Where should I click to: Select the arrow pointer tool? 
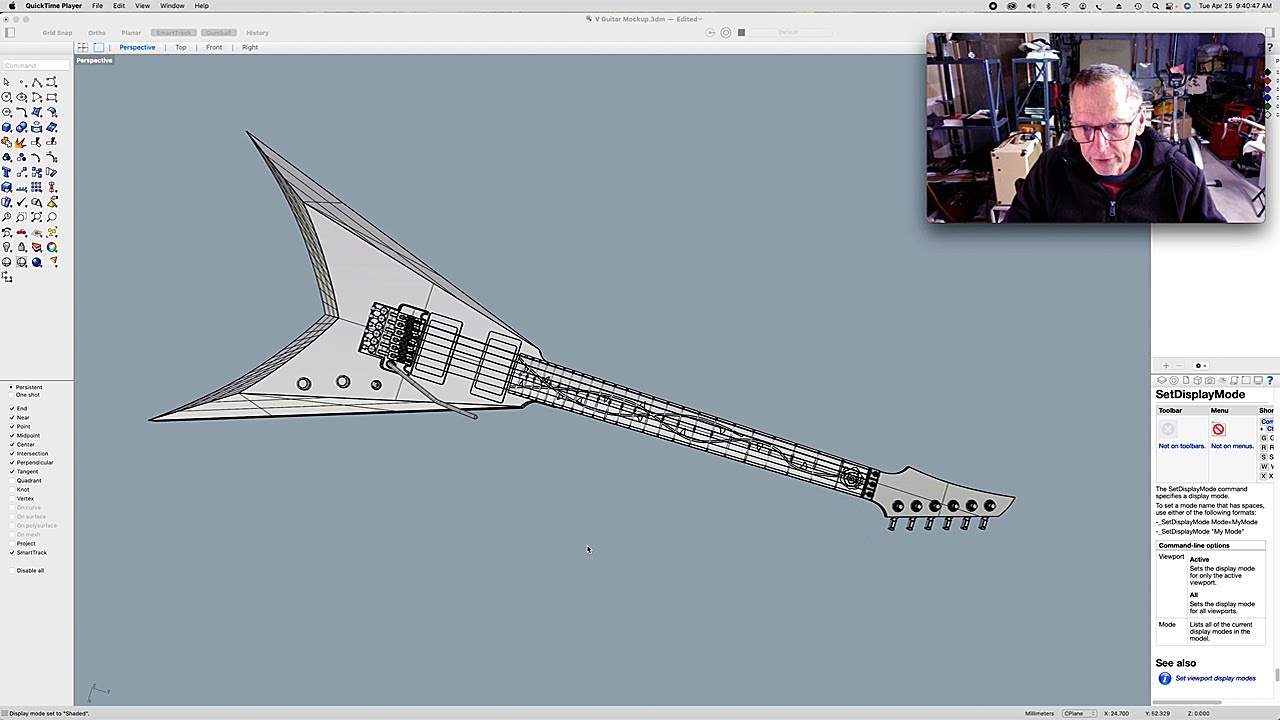6,82
